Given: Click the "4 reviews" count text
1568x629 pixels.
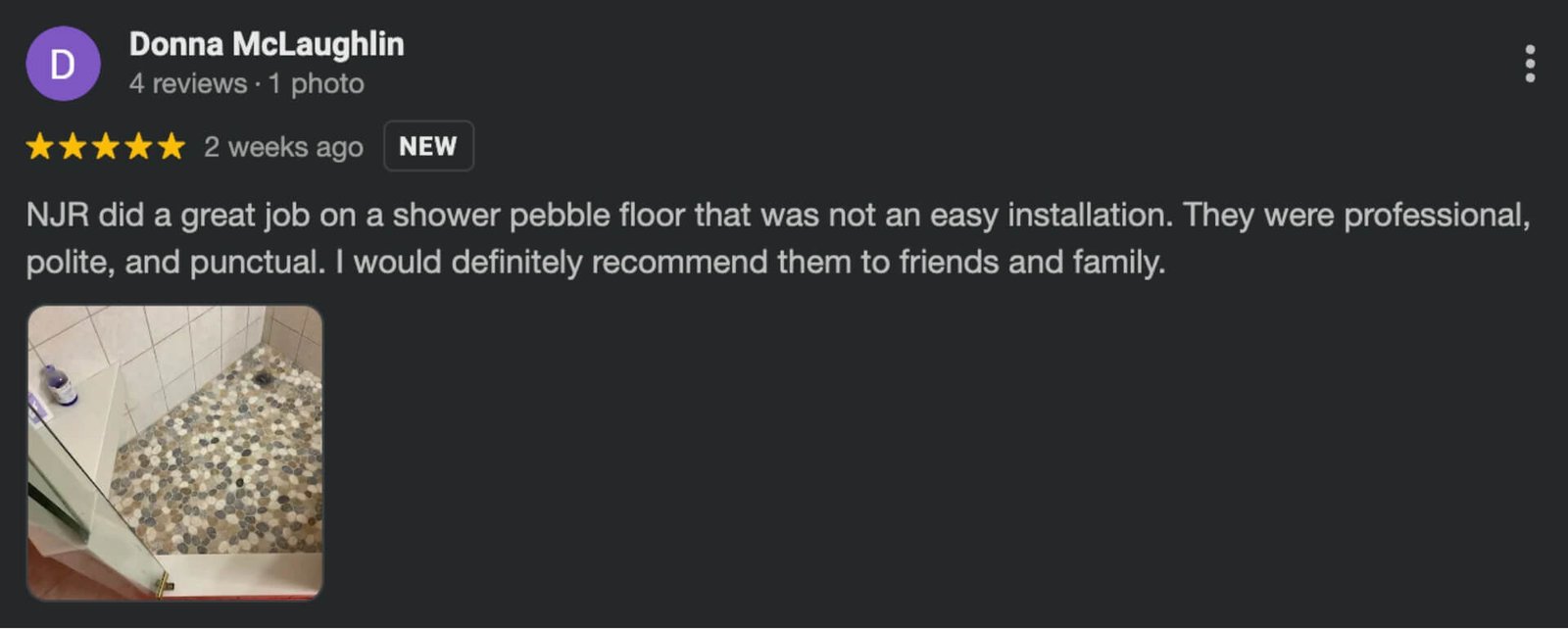Looking at the screenshot, I should click(187, 84).
